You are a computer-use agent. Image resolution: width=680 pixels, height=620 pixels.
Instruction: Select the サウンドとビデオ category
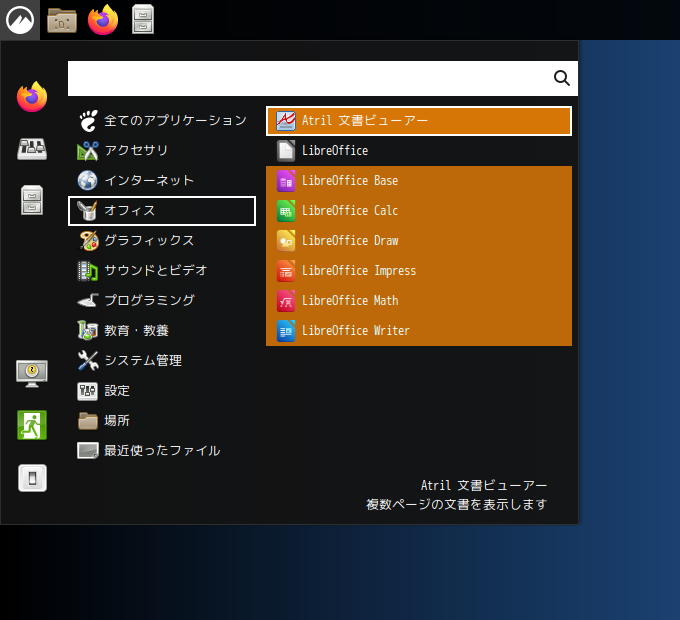point(162,271)
